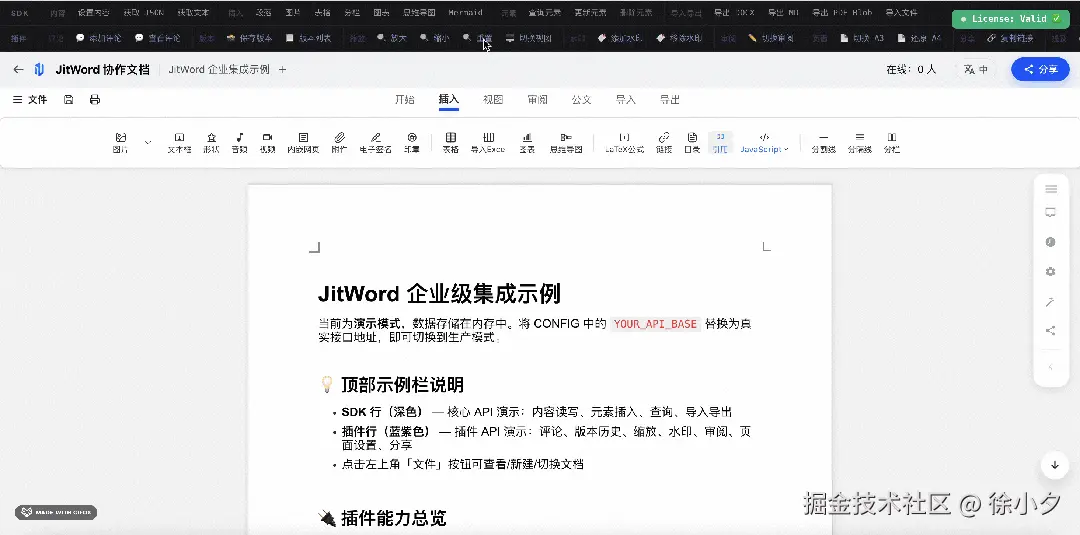Collapse the right sidebar chevron
This screenshot has width=1080, height=535.
tap(1050, 367)
